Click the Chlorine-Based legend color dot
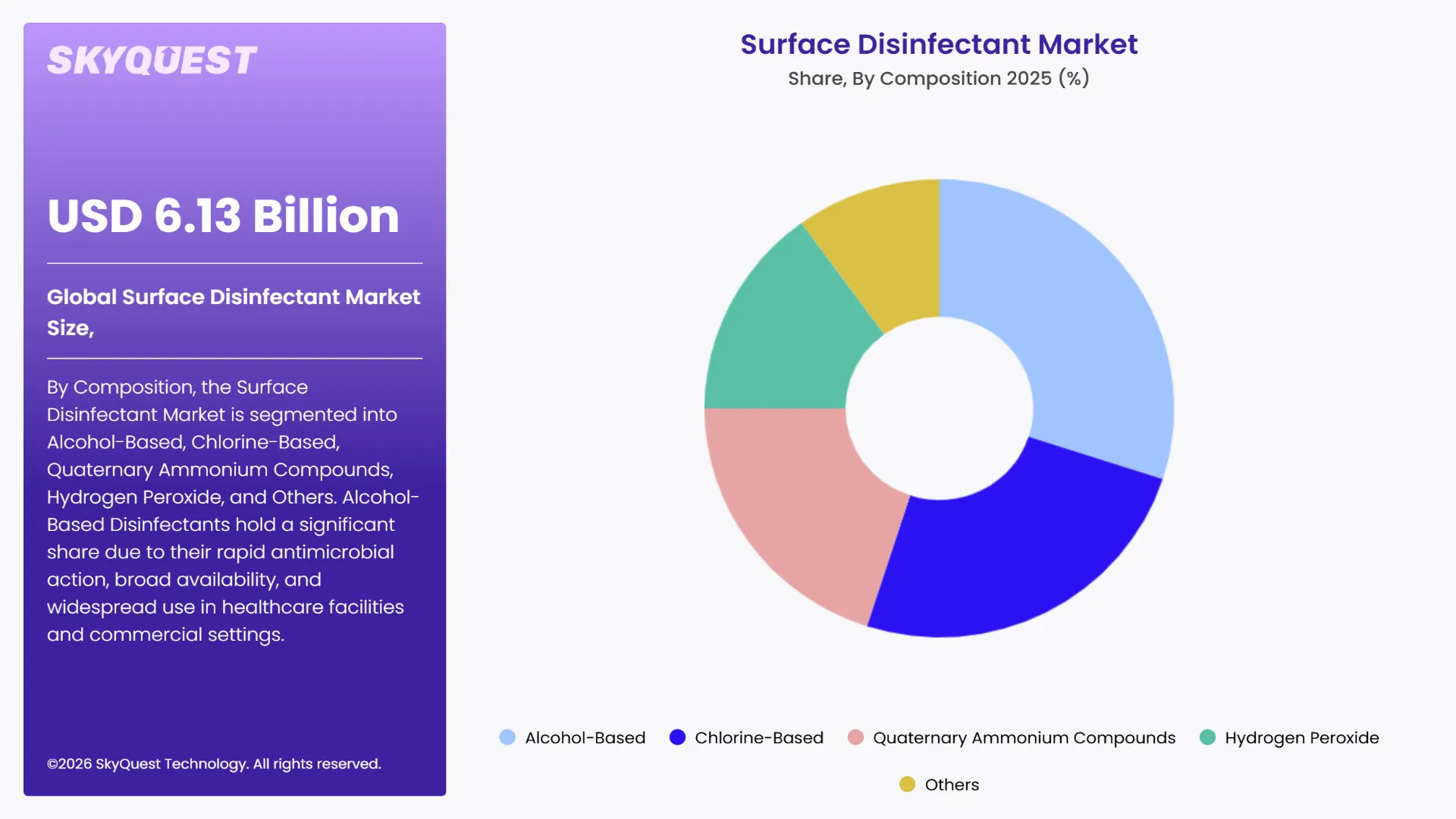Image resolution: width=1456 pixels, height=819 pixels. (677, 737)
